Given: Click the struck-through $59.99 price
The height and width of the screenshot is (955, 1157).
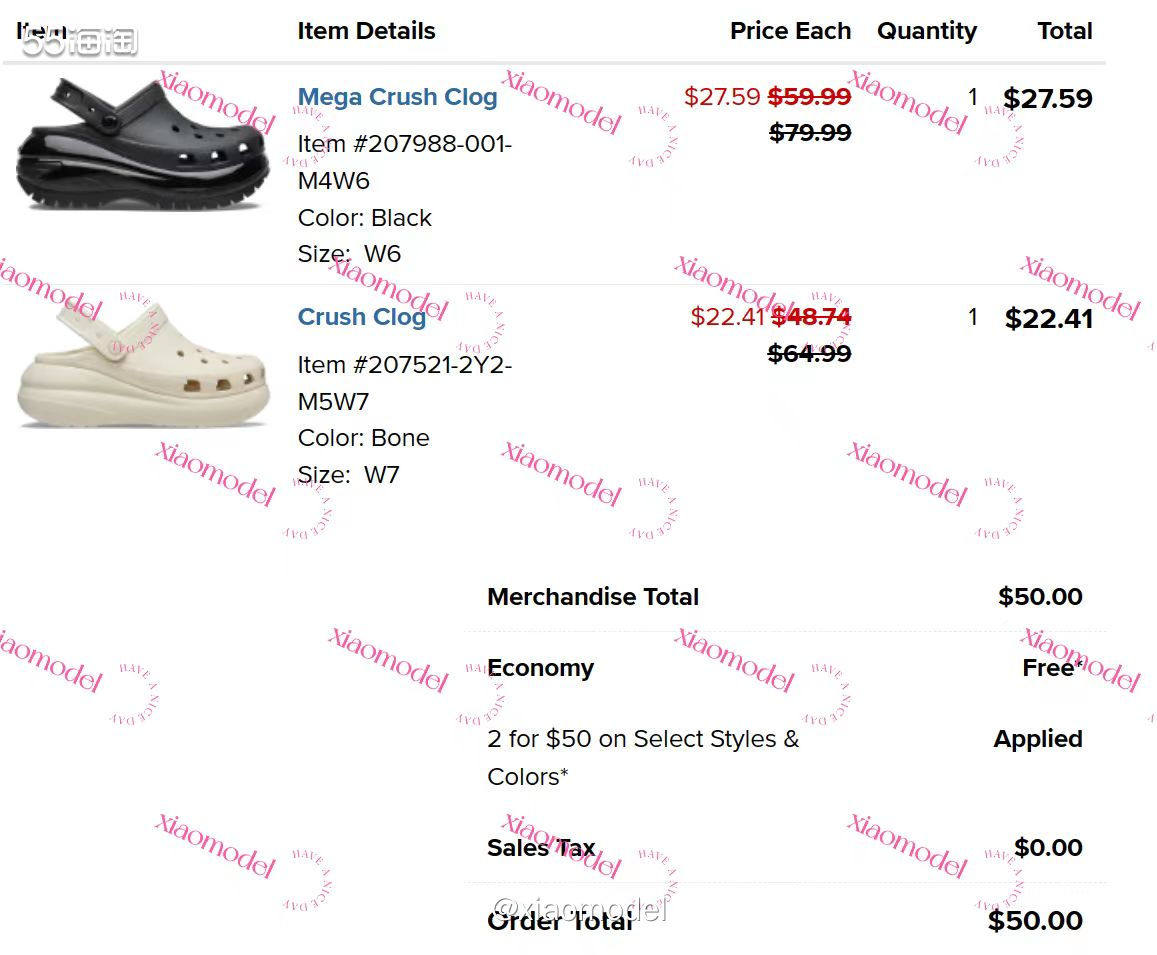Looking at the screenshot, I should [x=809, y=96].
